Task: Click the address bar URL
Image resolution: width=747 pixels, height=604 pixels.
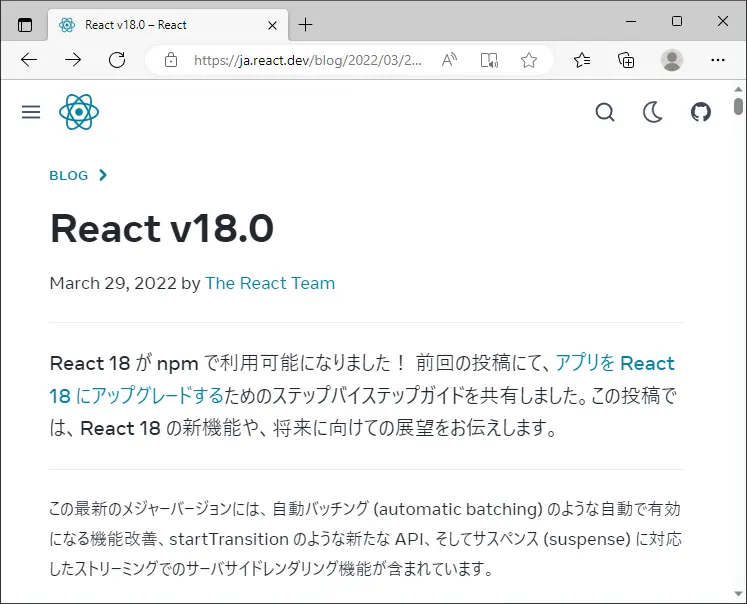Action: pyautogui.click(x=307, y=60)
